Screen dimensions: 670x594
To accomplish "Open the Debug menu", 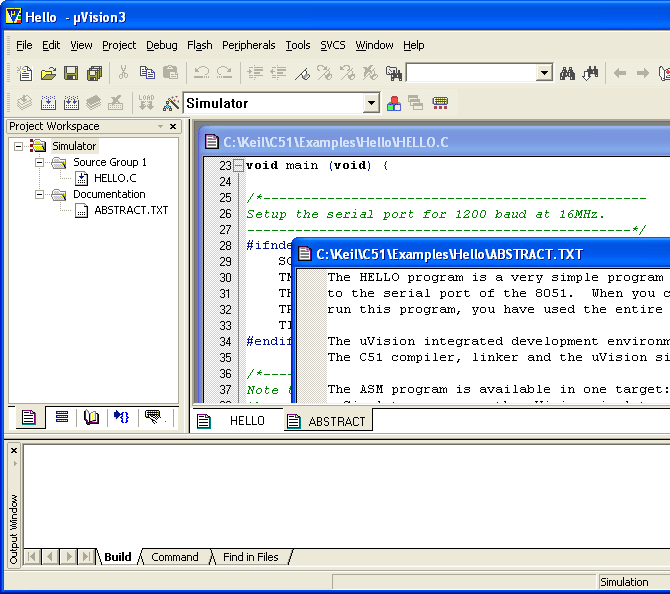I will pyautogui.click(x=162, y=45).
